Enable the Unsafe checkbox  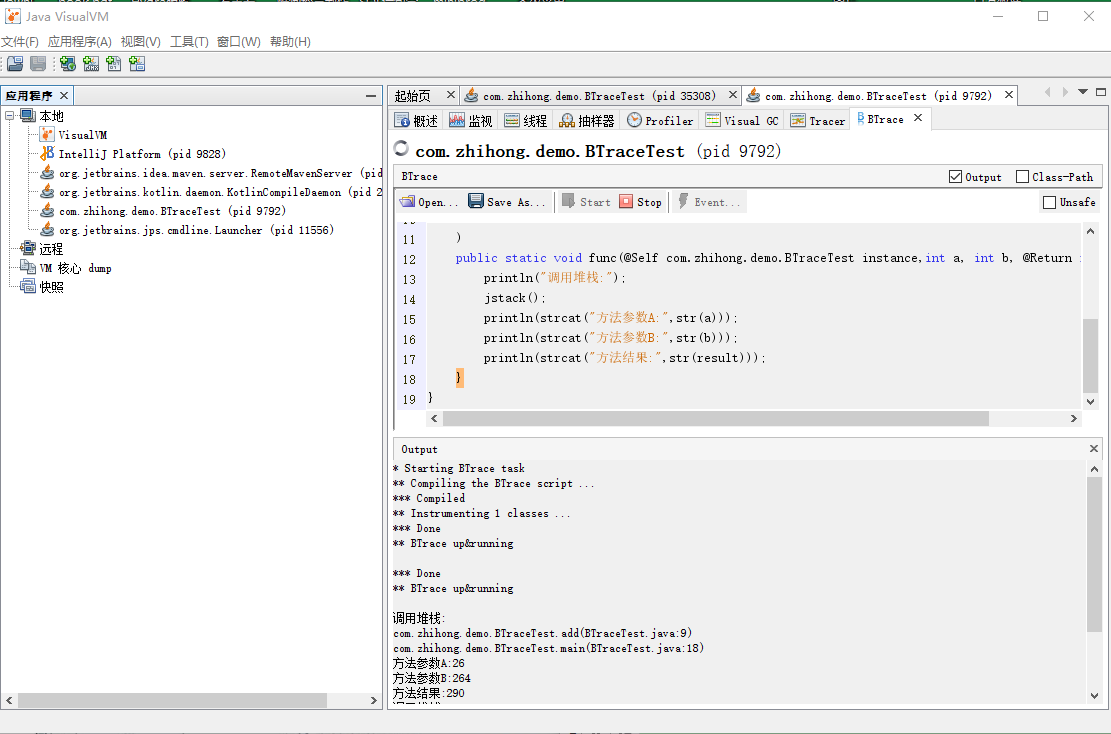(1049, 202)
